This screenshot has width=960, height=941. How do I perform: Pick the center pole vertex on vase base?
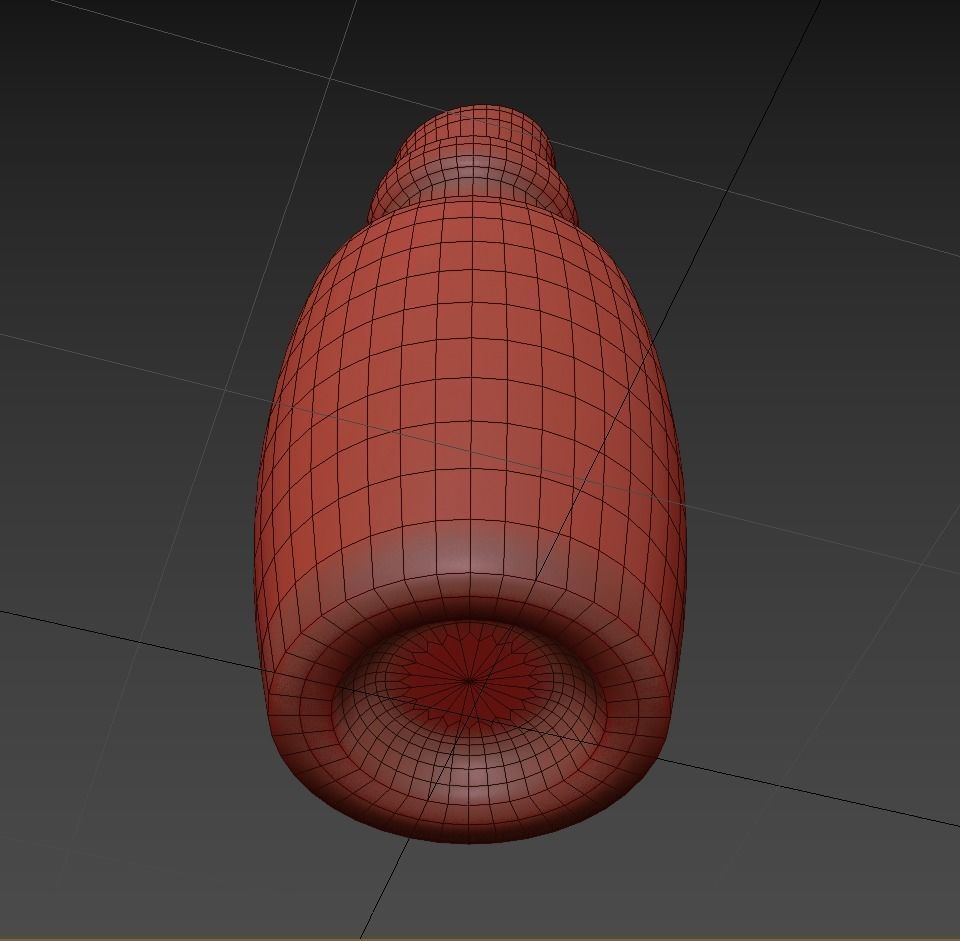tap(469, 680)
